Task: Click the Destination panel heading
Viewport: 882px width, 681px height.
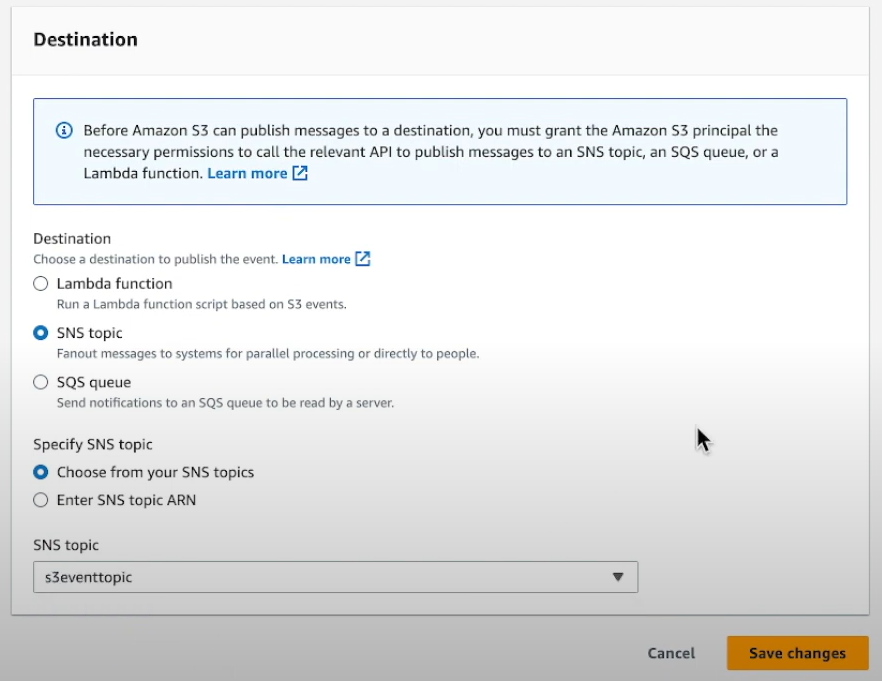Action: [86, 39]
